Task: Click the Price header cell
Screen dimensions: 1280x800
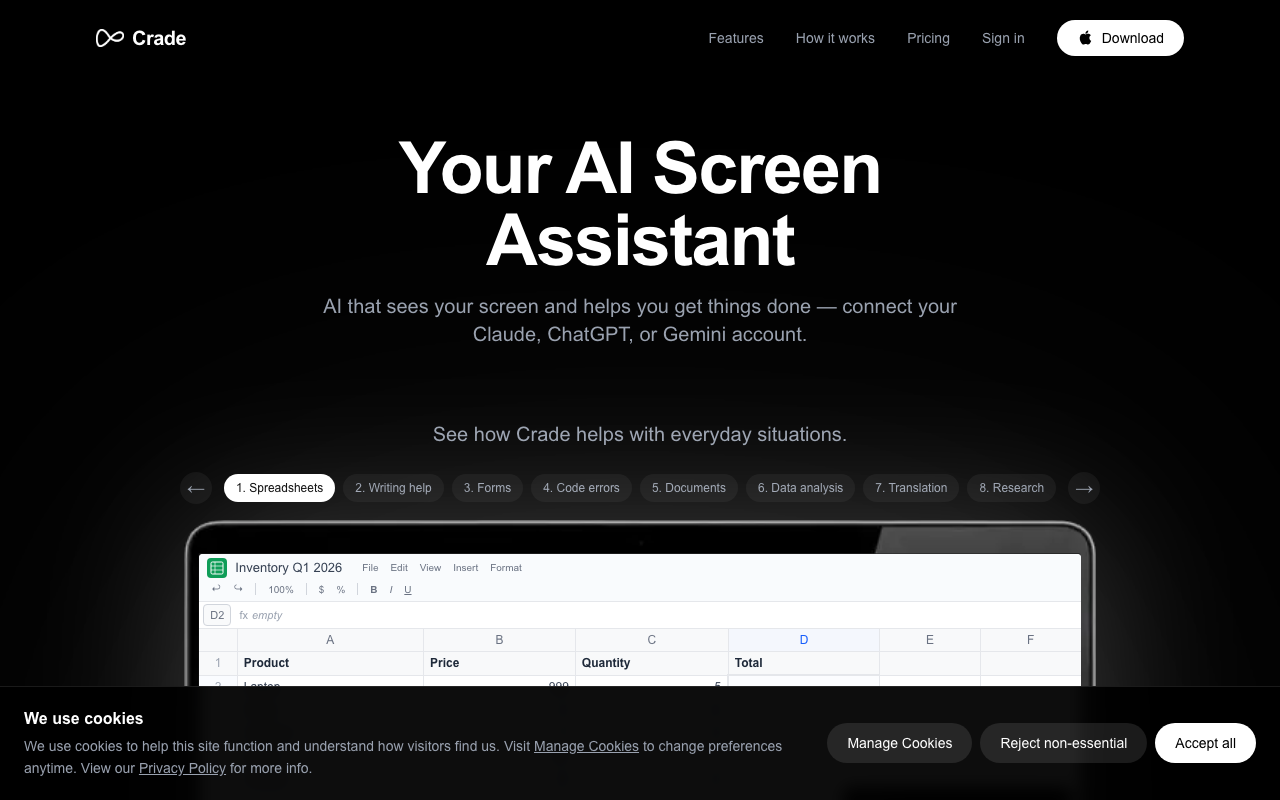Action: tap(499, 663)
